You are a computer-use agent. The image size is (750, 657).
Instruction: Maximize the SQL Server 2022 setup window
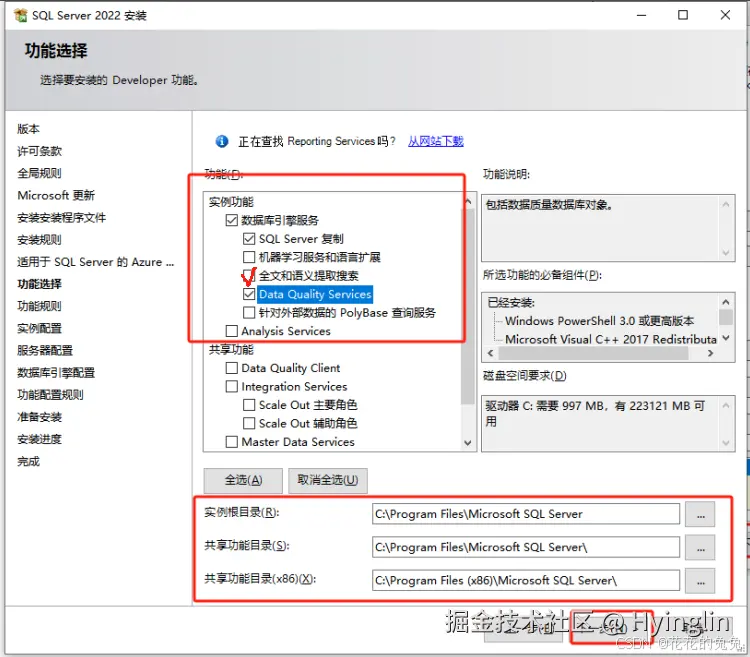tap(683, 15)
